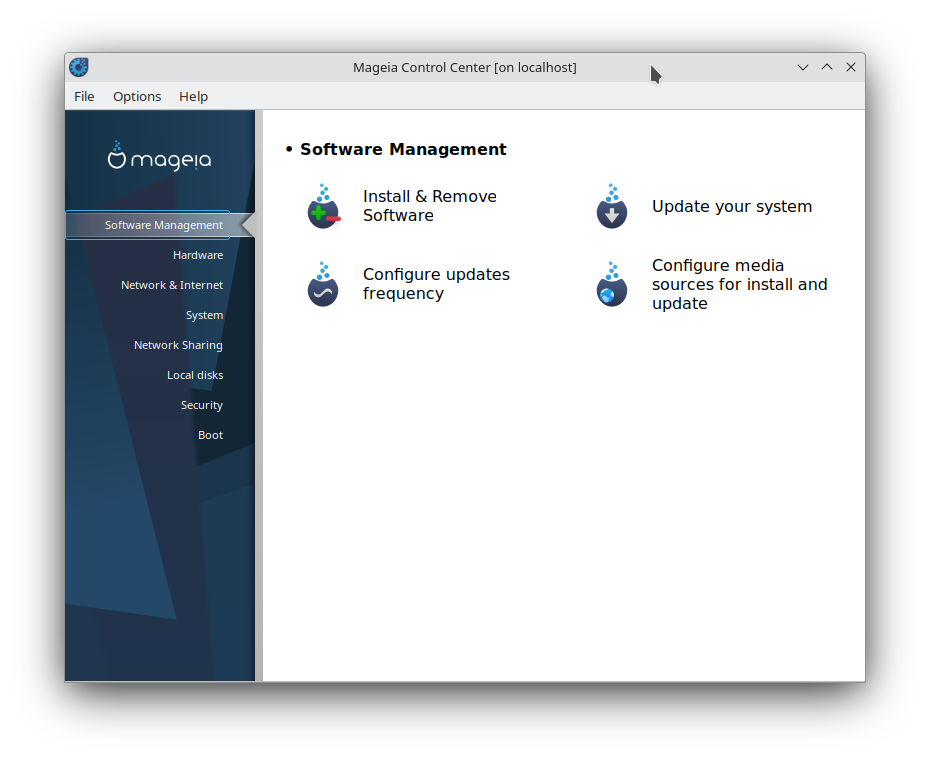Click the Mageia Control Center title bar icon
The height and width of the screenshot is (759, 930).
point(79,67)
